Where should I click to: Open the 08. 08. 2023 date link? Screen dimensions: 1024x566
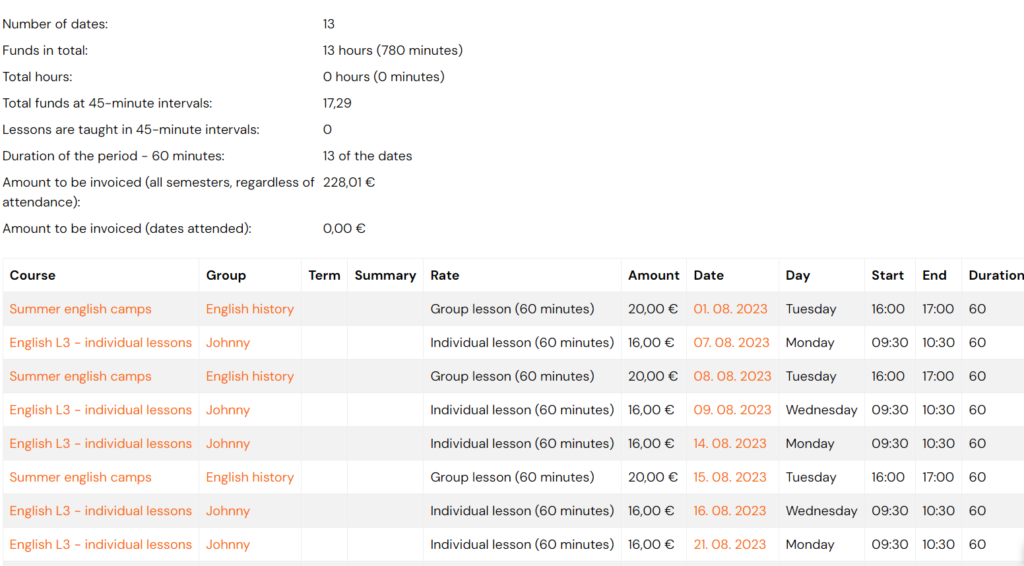[732, 376]
